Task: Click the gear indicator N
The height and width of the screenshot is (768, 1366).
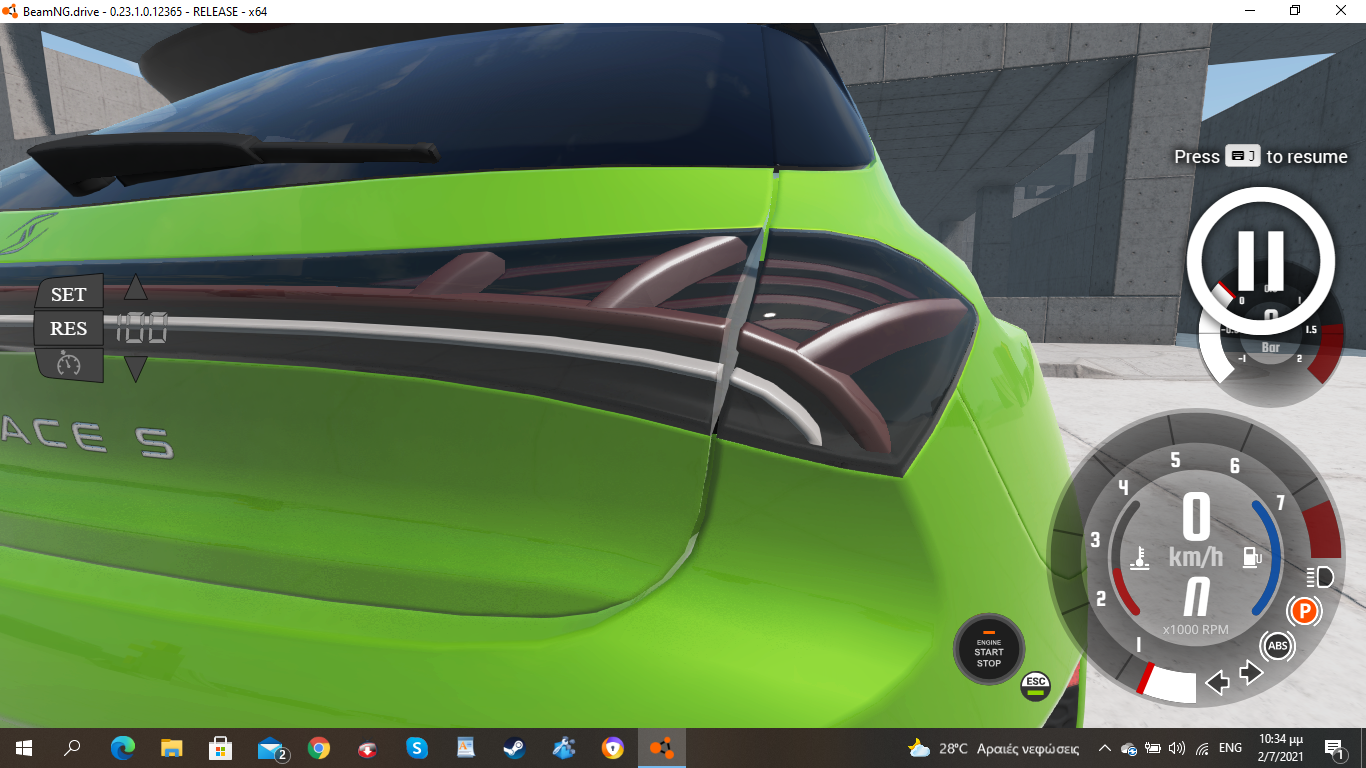Action: pyautogui.click(x=1196, y=598)
